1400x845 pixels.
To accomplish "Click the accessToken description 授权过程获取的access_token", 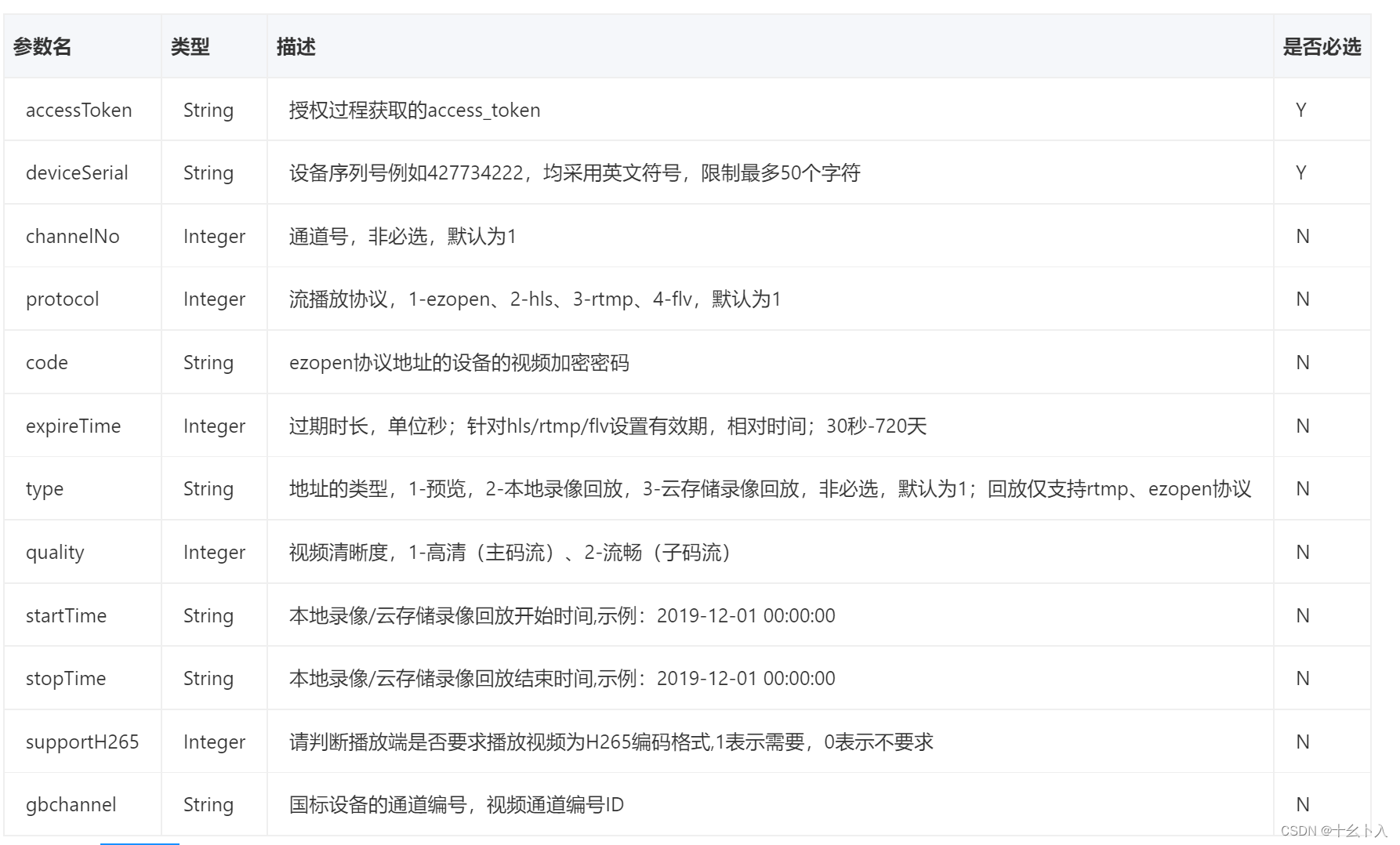I will click(415, 111).
